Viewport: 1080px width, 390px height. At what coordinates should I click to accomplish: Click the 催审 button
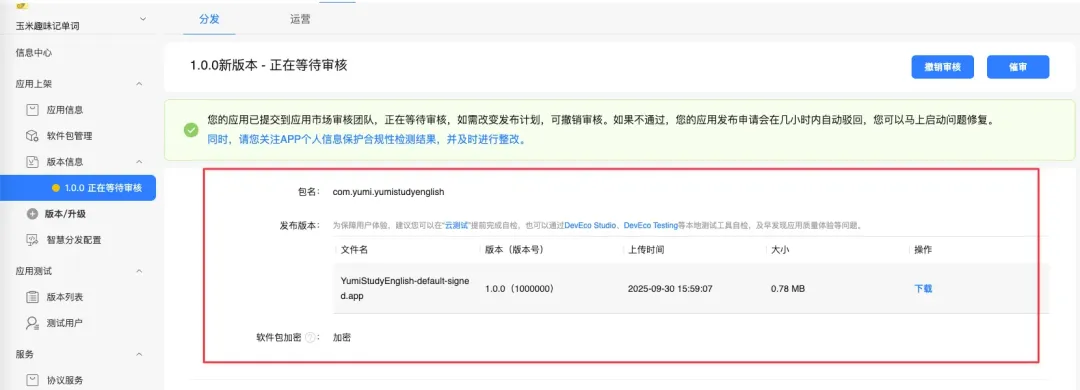[1018, 67]
